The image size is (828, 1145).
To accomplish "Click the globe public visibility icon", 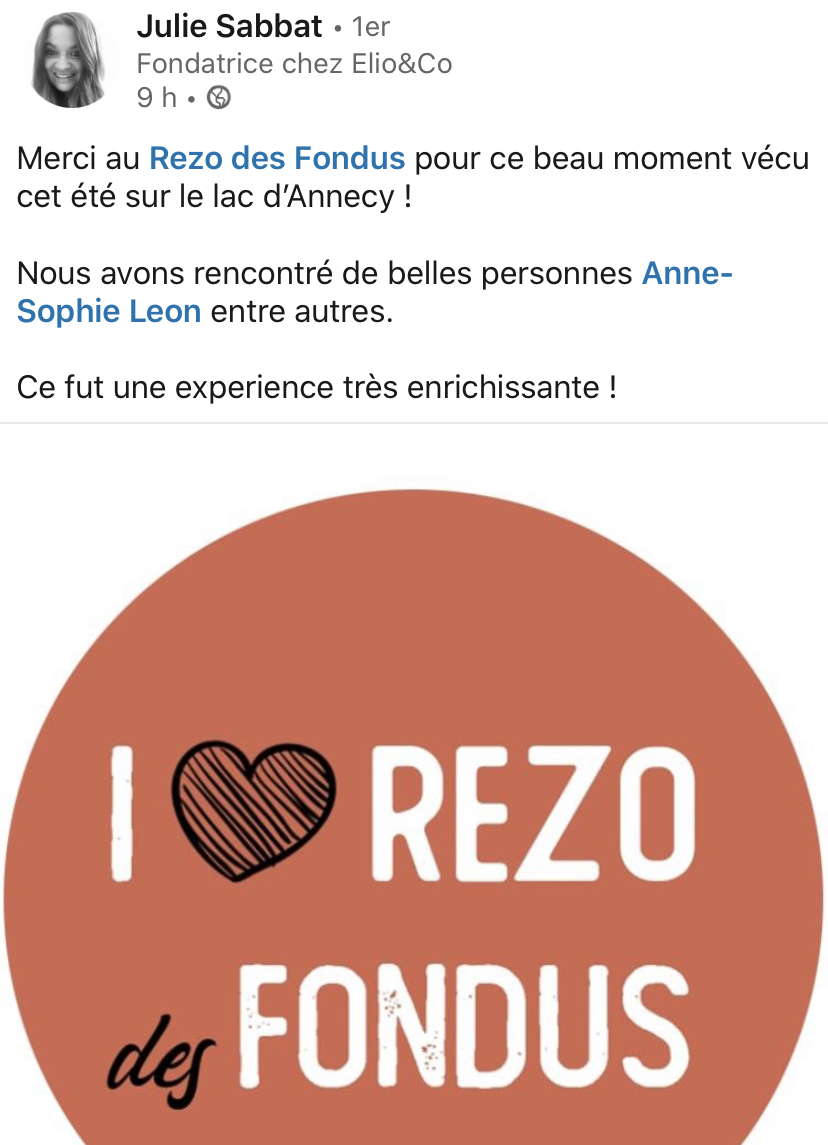I will tap(219, 97).
